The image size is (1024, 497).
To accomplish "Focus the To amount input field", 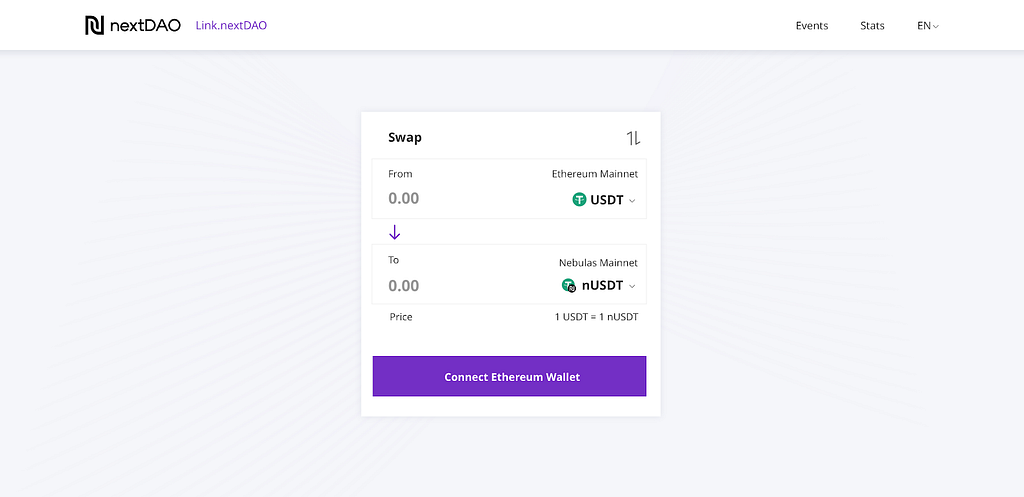I will click(450, 286).
